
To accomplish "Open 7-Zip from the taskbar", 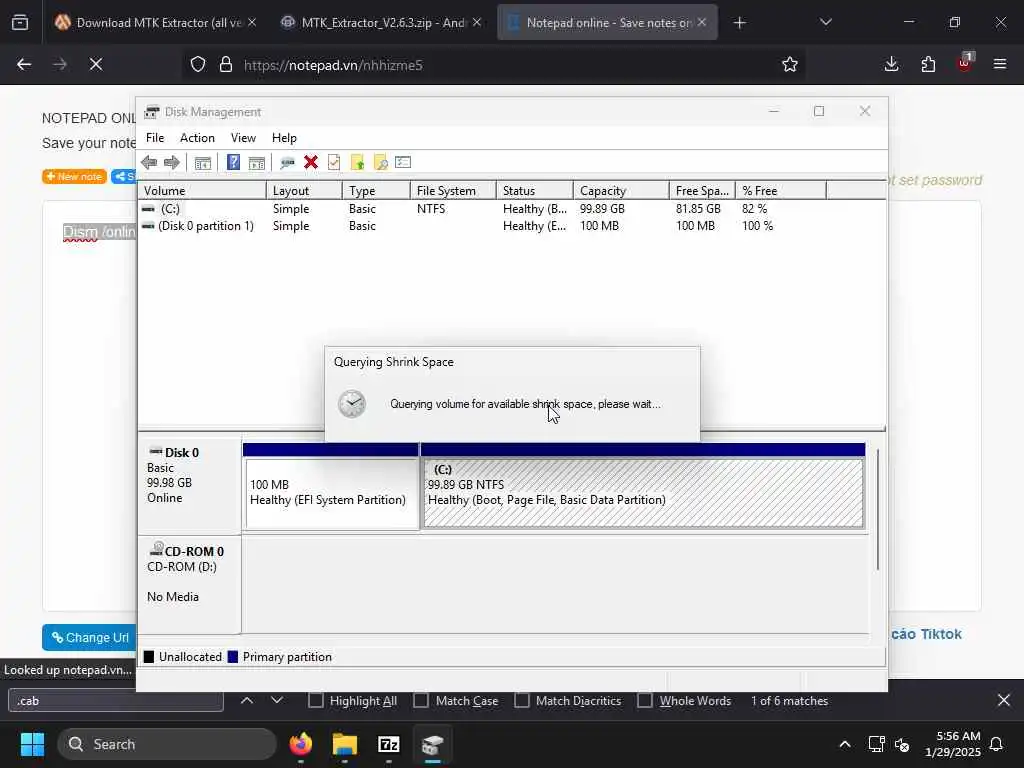I will point(389,744).
